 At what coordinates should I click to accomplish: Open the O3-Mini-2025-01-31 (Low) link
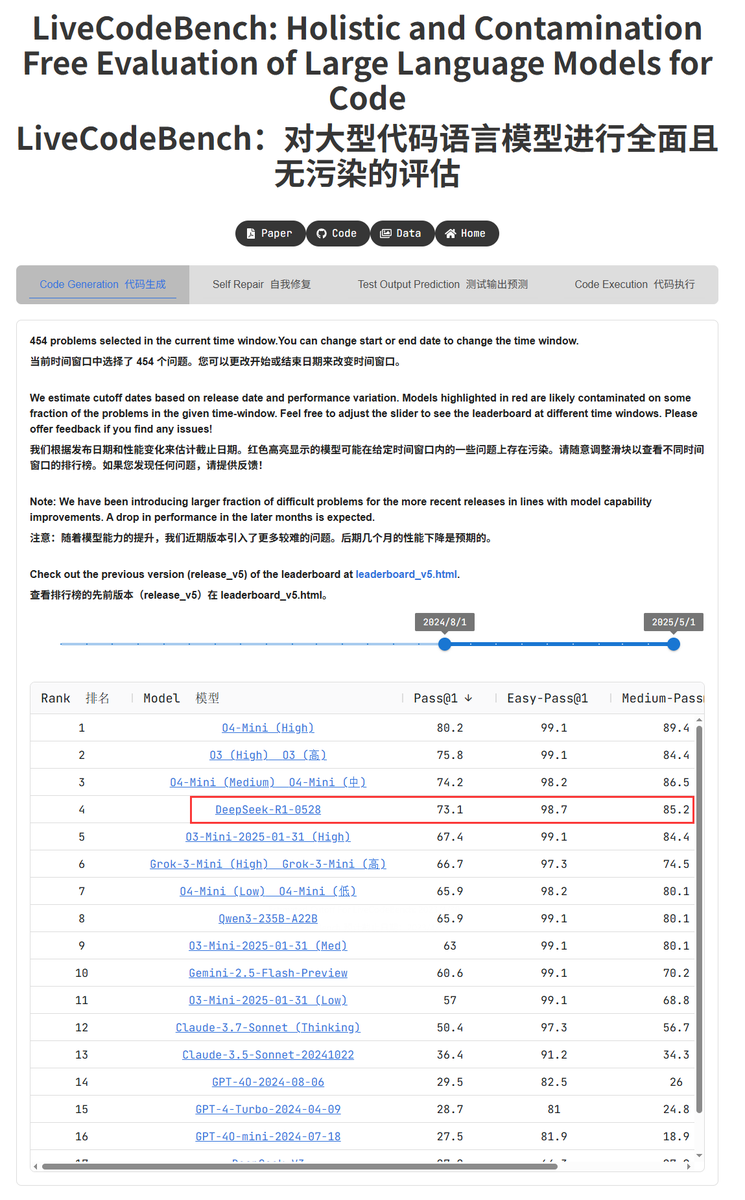pyautogui.click(x=268, y=1000)
